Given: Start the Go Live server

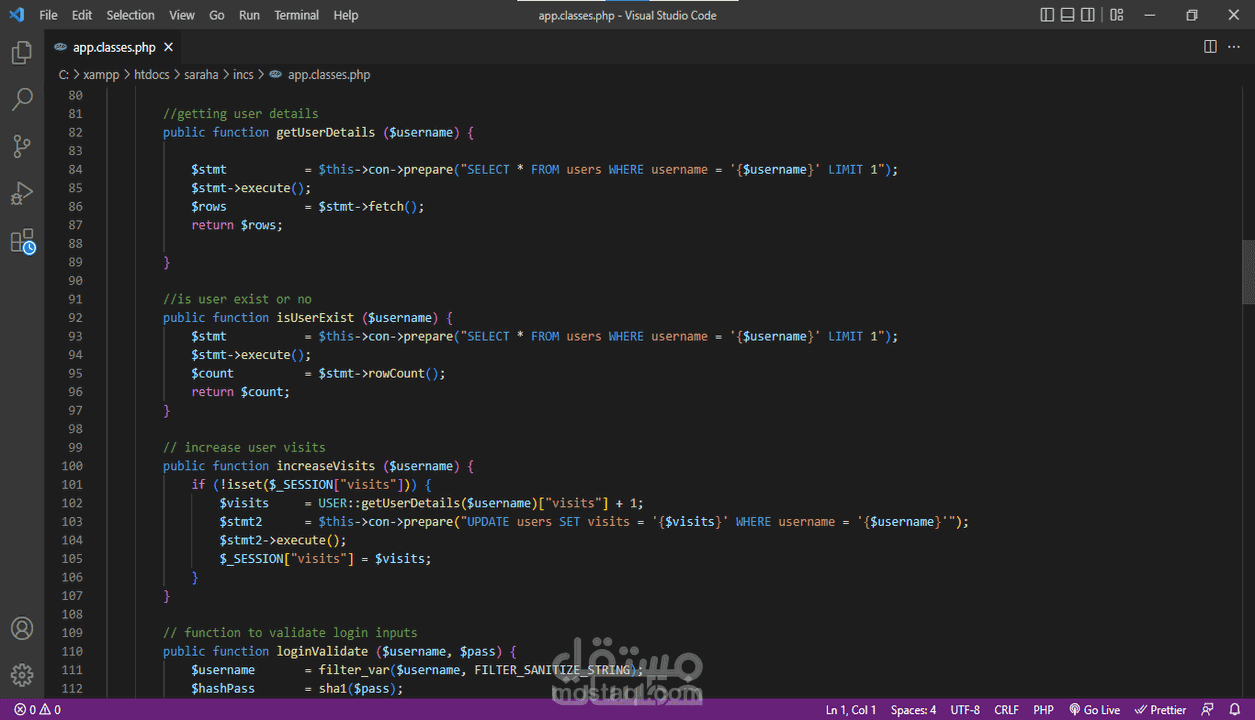Looking at the screenshot, I should tap(1094, 710).
